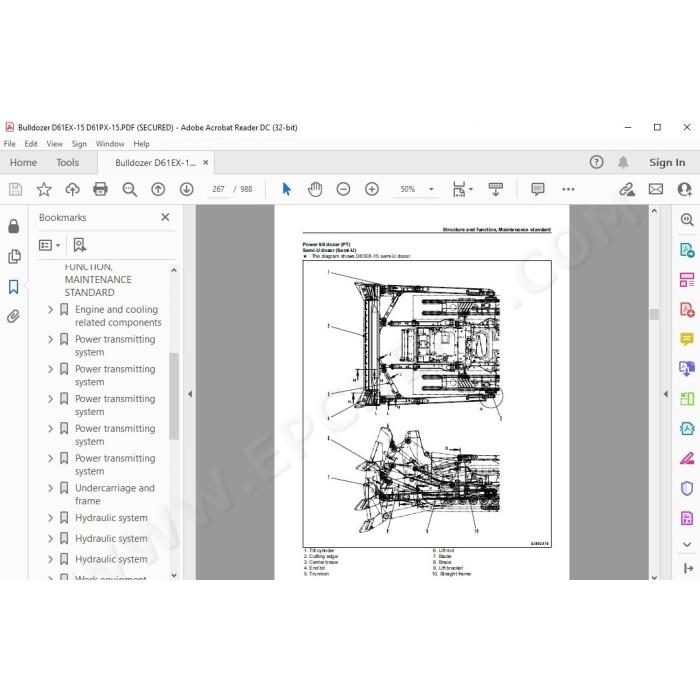Click the search tool in right pane
This screenshot has width=700, height=700.
click(x=687, y=220)
